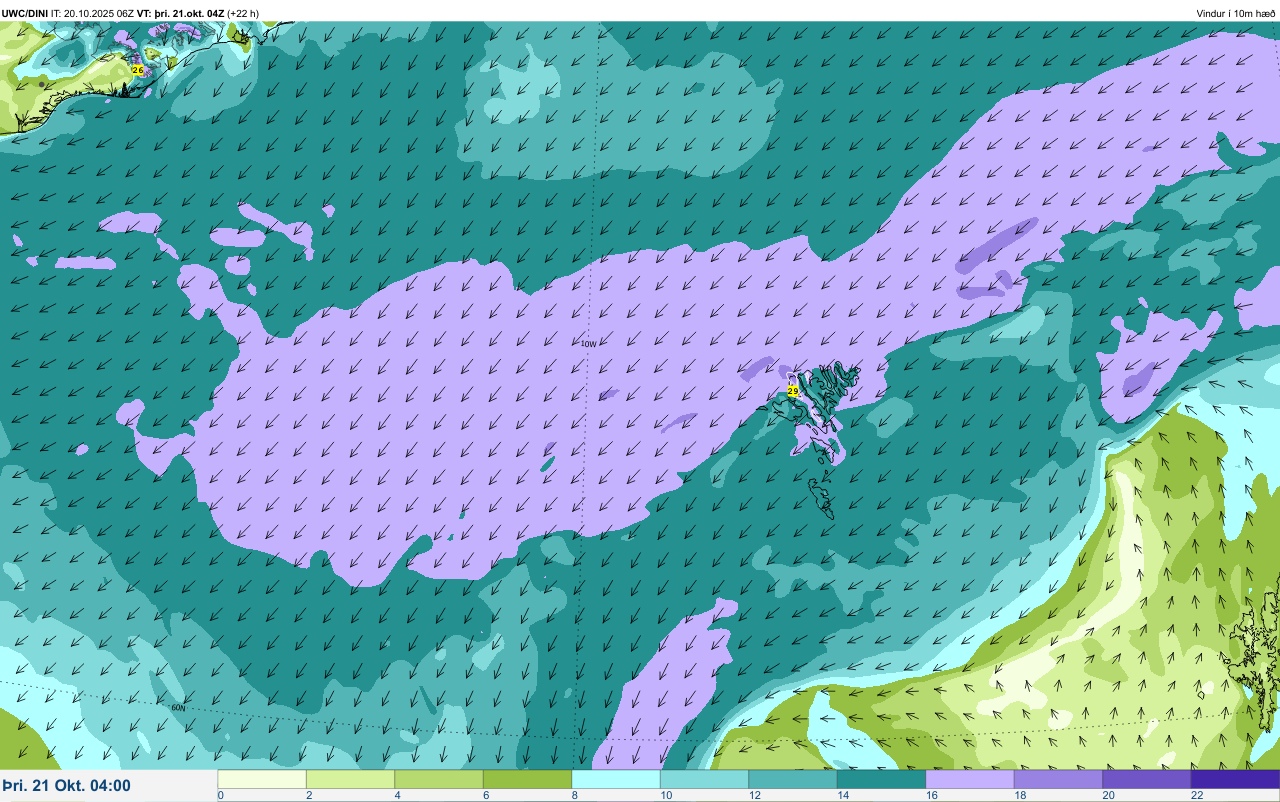Click the yellow wind maximum marker 26
Viewport: 1280px width, 802px height.
[137, 70]
